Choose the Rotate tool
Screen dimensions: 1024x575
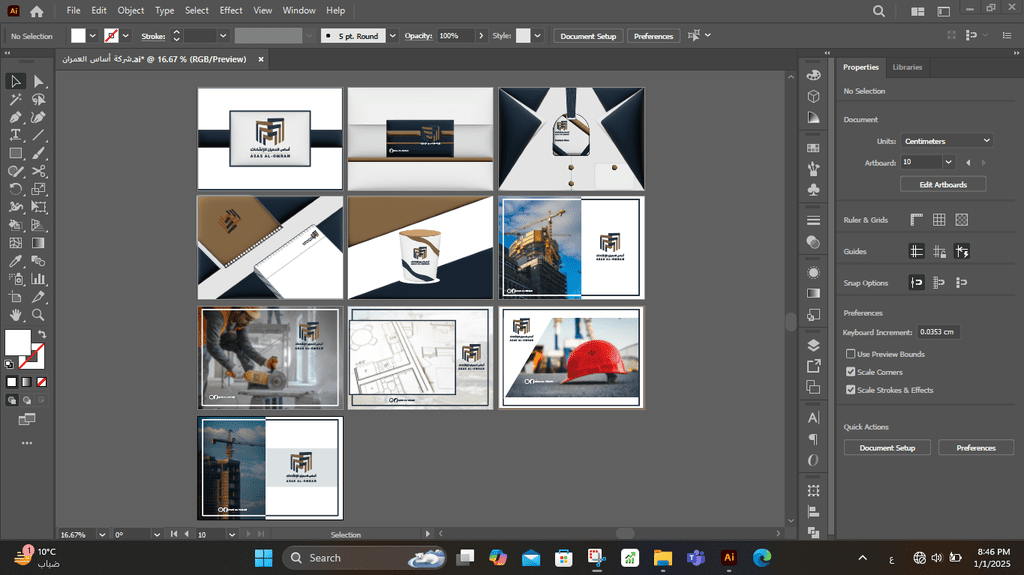16,189
